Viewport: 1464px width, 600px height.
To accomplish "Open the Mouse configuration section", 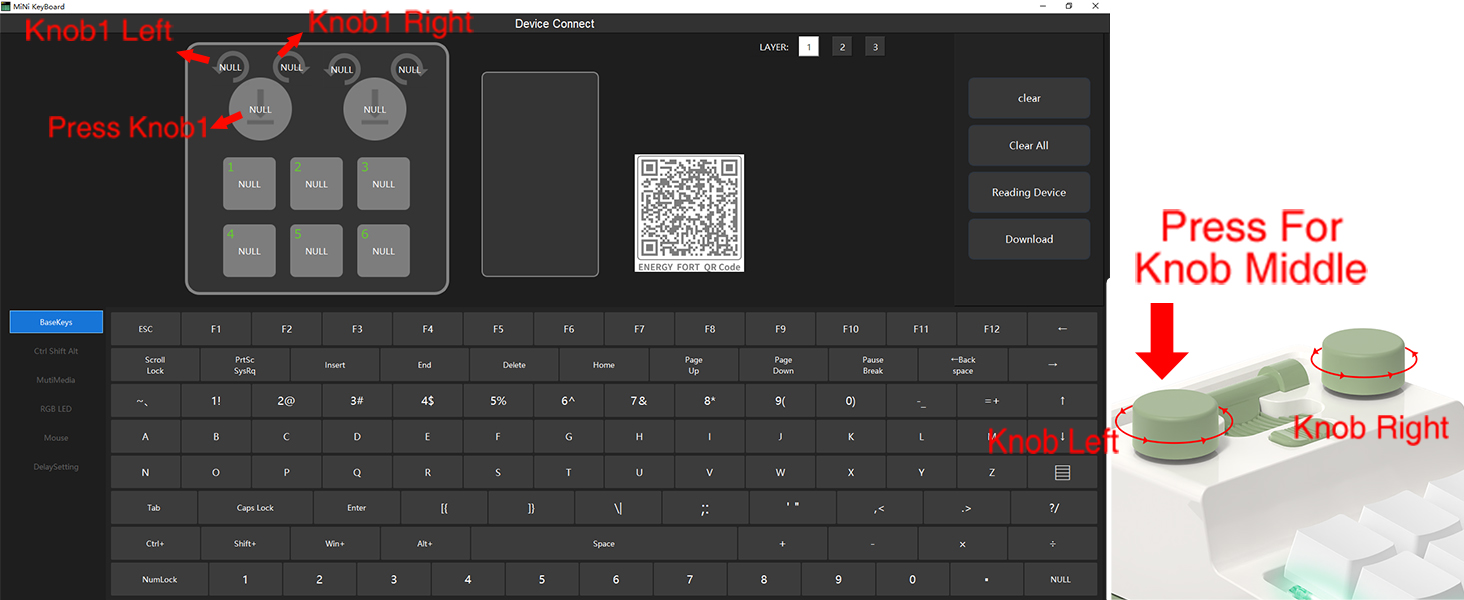I will (x=55, y=437).
